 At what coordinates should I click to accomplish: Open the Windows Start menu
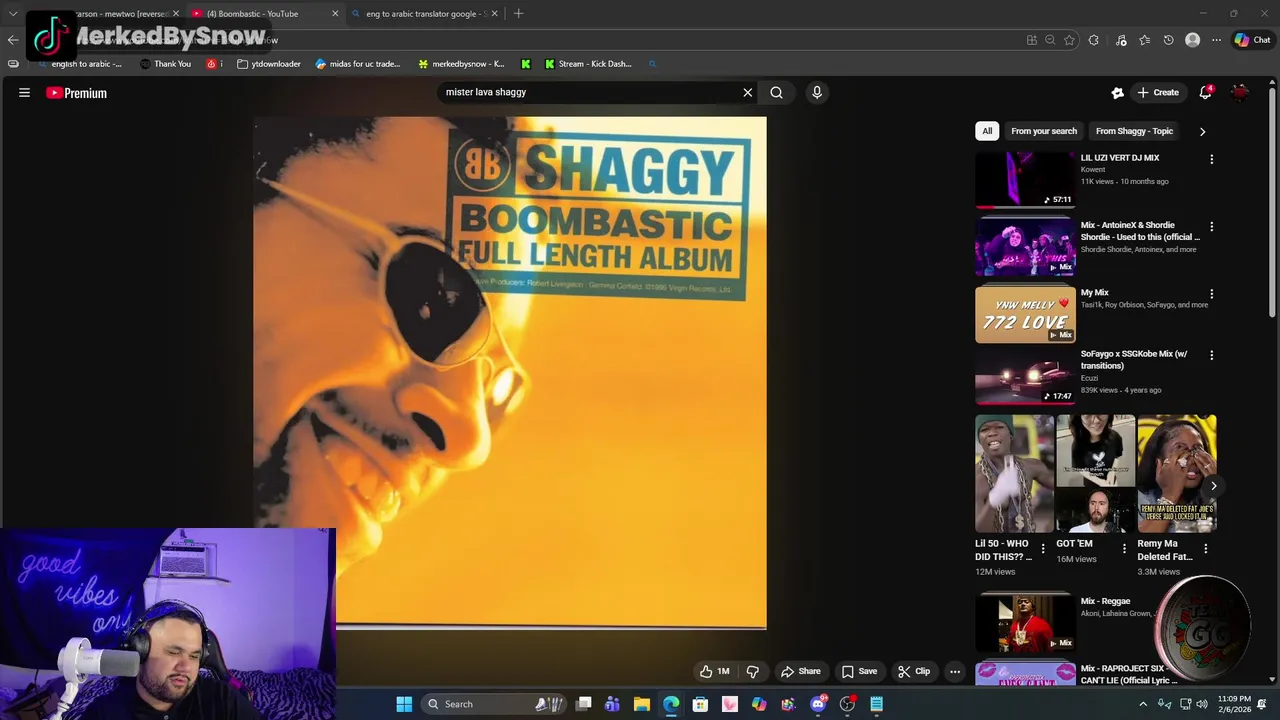pyautogui.click(x=404, y=704)
